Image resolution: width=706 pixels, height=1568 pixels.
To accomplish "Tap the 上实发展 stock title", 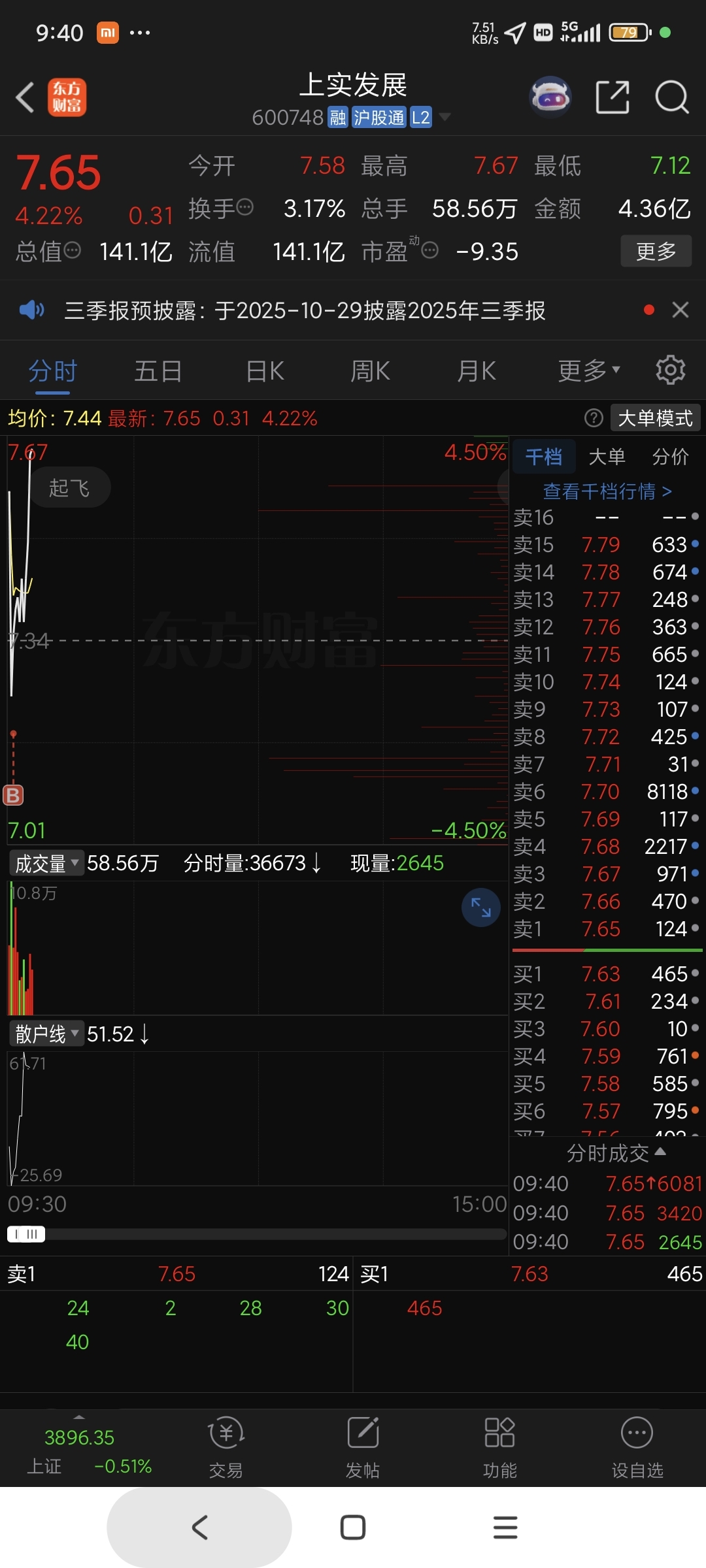I will tap(353, 85).
